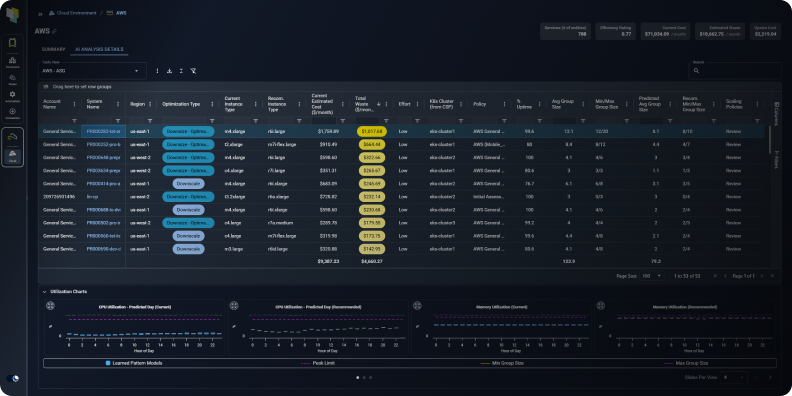Image resolution: width=792 pixels, height=396 pixels.
Task: Open the Cloud Environment breadcrumb link
Action: 70,13
